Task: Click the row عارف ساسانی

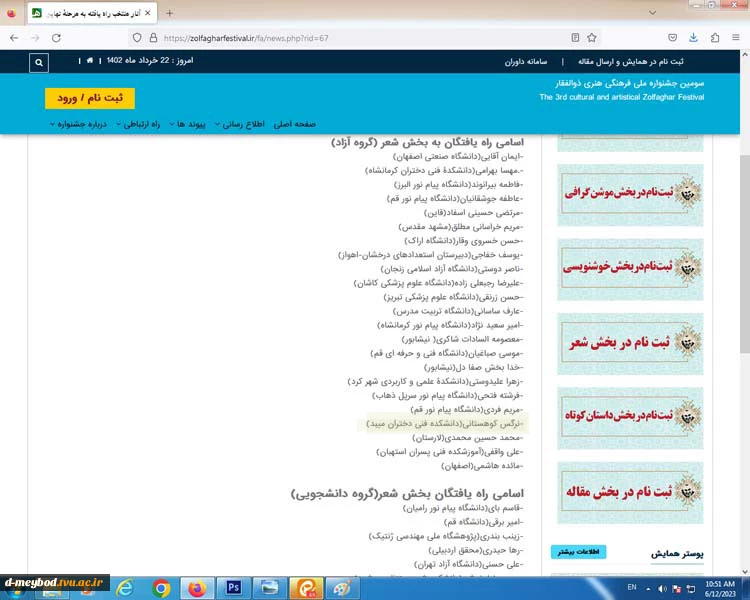Action: [458, 311]
